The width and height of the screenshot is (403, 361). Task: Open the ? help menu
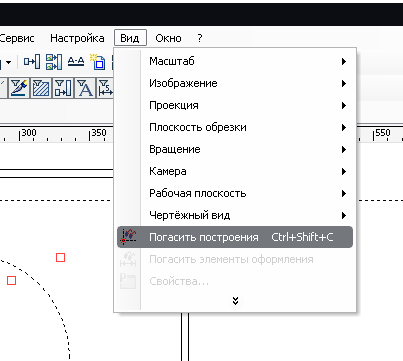pyautogui.click(x=199, y=38)
